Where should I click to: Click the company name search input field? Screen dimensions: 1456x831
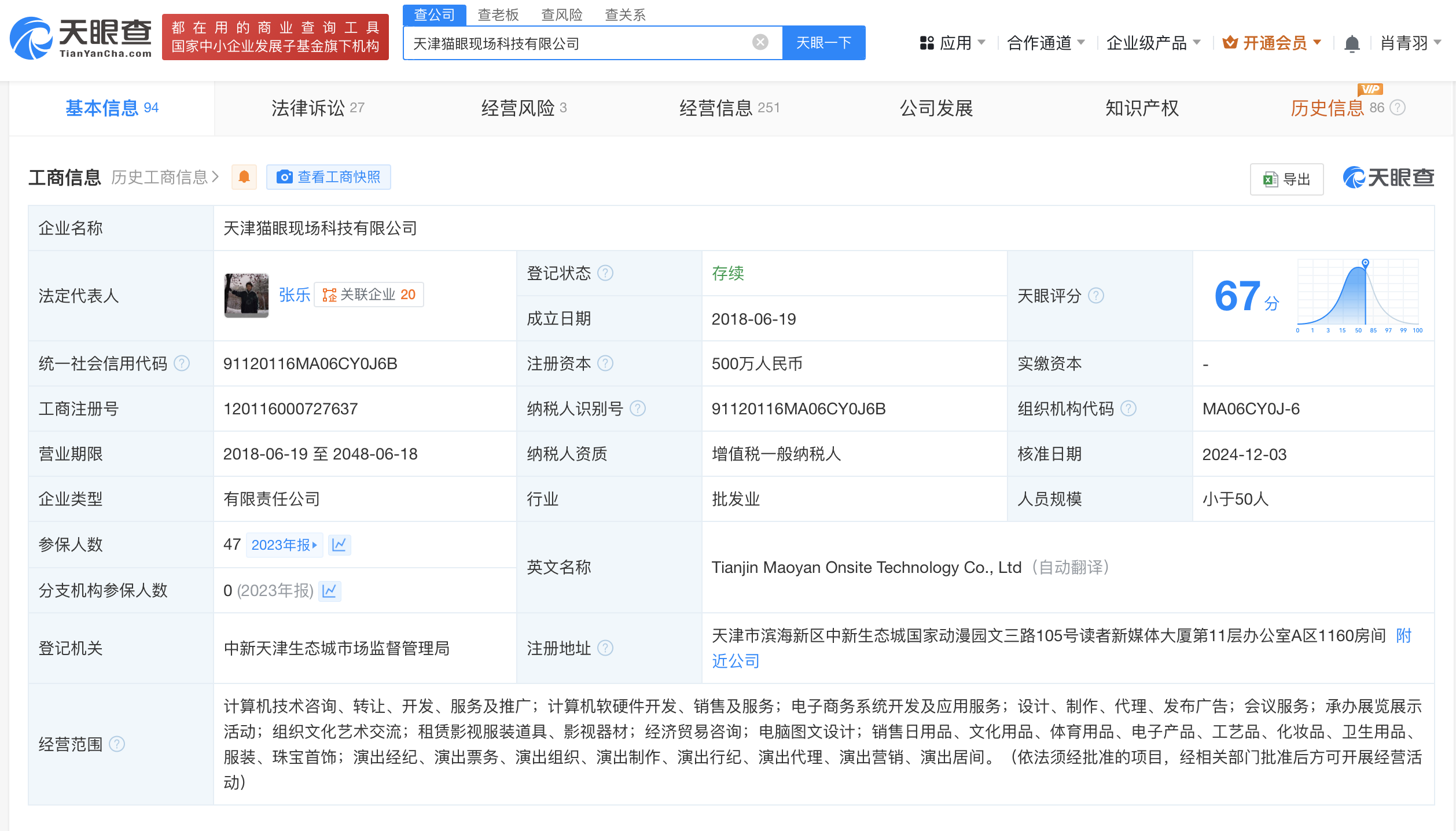tap(579, 43)
